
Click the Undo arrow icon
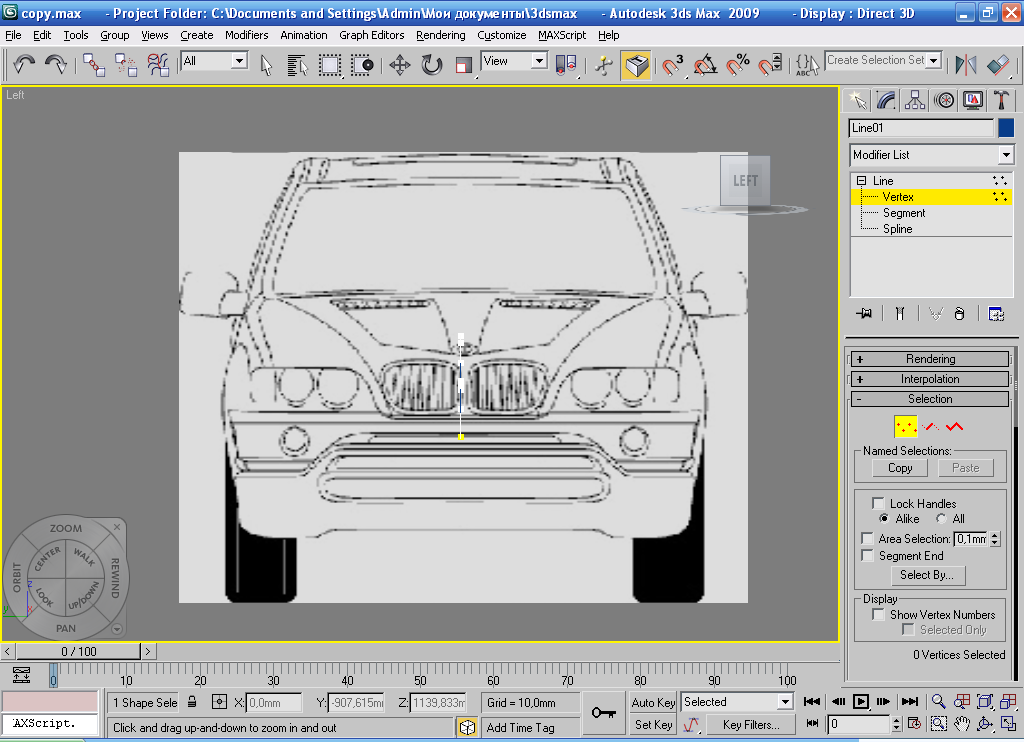[x=24, y=65]
